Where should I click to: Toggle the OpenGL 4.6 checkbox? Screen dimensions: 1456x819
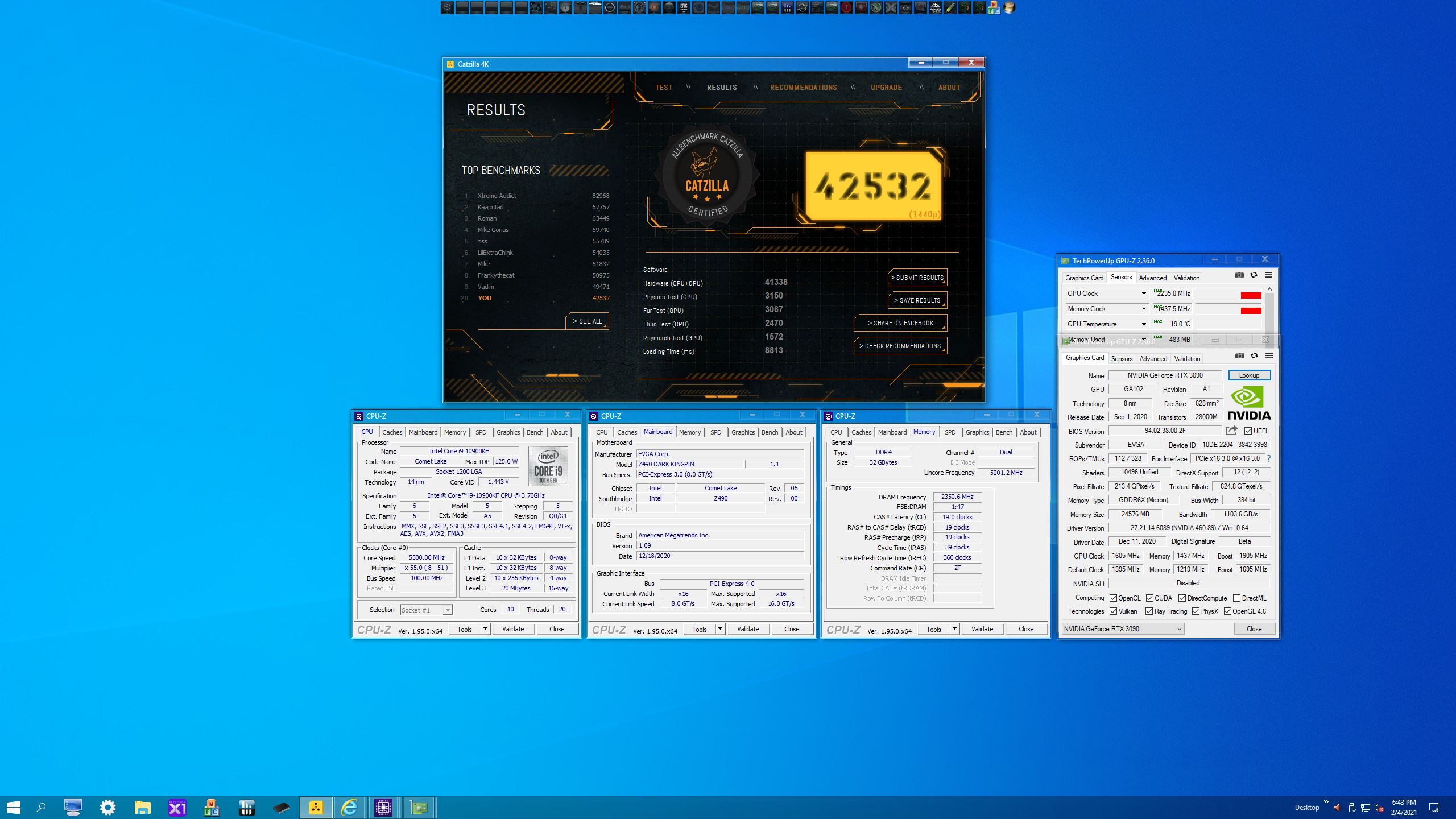[1227, 611]
